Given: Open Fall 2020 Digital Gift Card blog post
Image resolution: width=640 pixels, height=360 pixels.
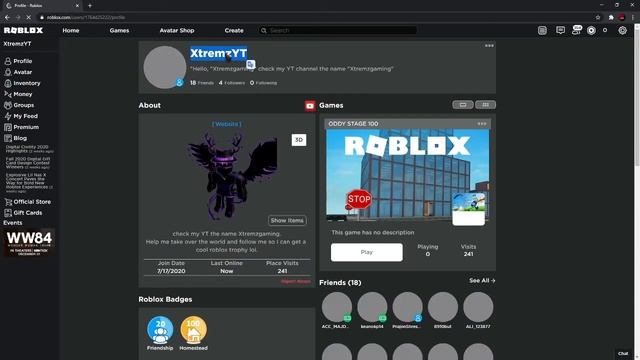Looking at the screenshot, I should click(28, 163).
